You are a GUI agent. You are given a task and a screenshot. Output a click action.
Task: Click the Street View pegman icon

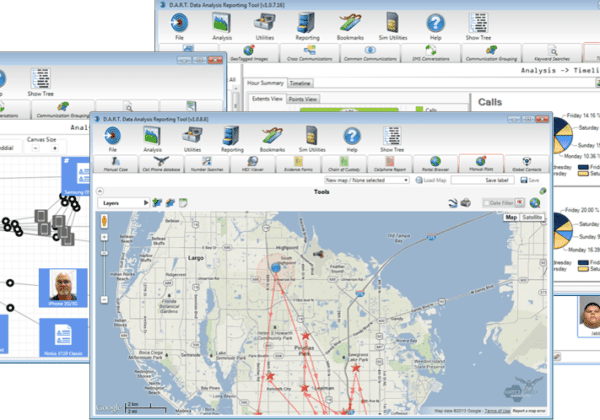(x=104, y=221)
